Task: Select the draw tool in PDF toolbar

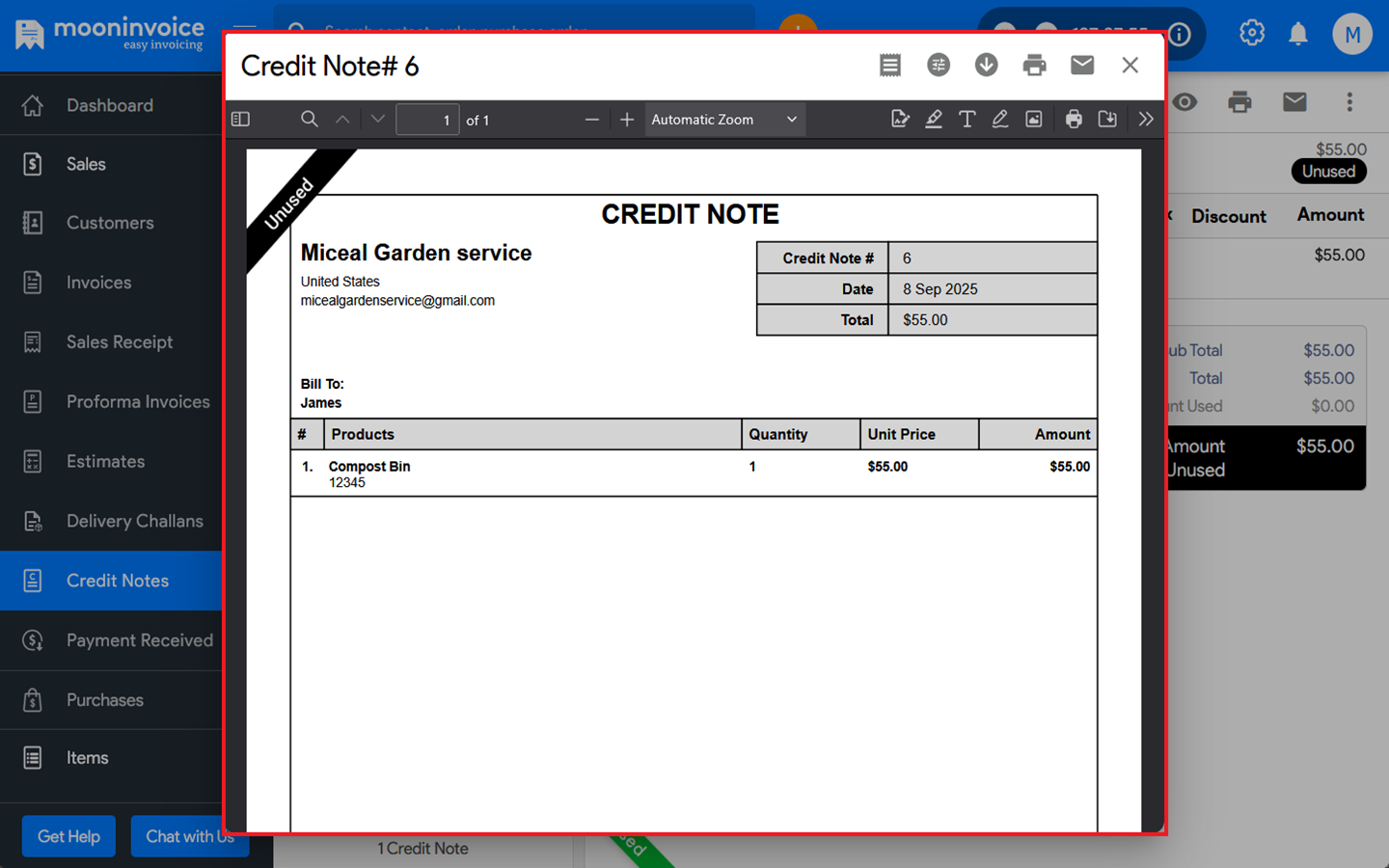Action: [1000, 120]
